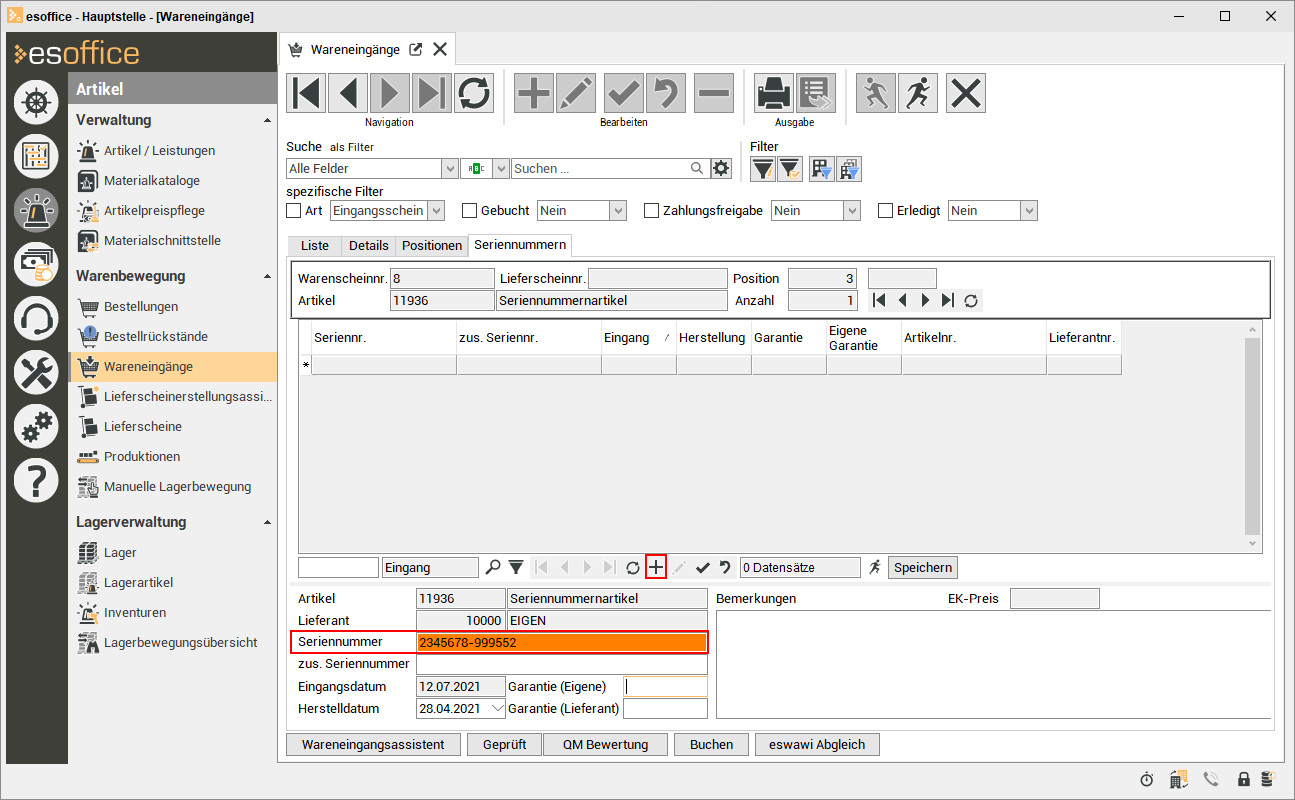This screenshot has width=1295, height=800.
Task: Revert serial entry with small undo icon
Action: 725,567
